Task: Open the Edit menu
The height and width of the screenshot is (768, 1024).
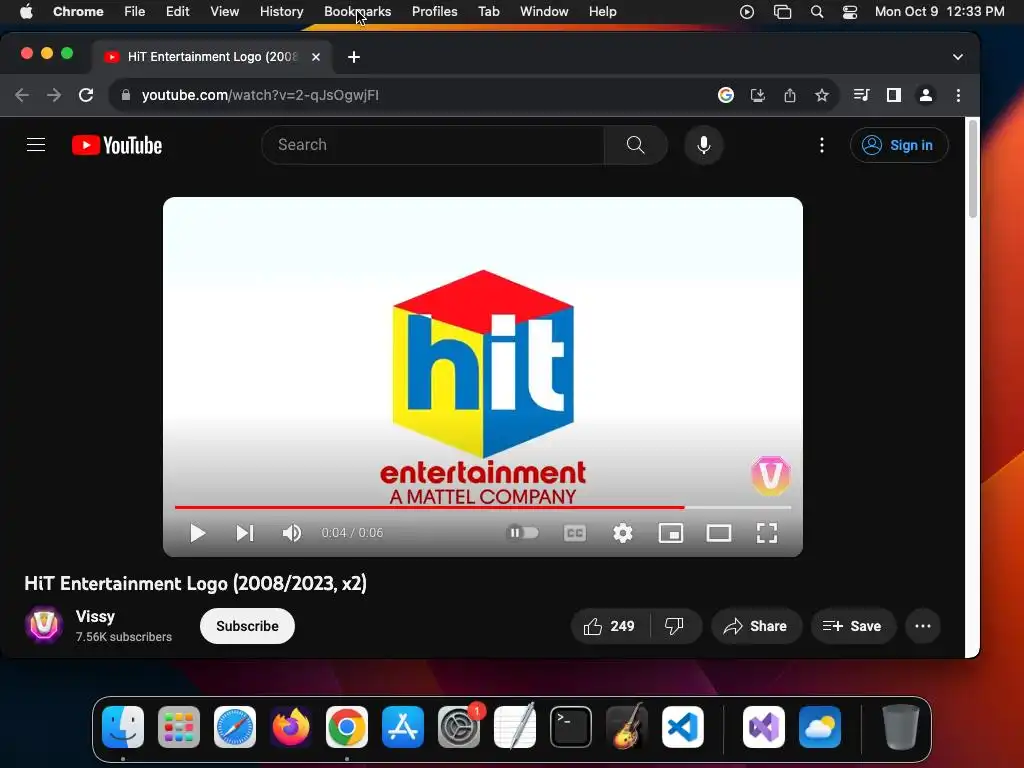Action: coord(178,12)
